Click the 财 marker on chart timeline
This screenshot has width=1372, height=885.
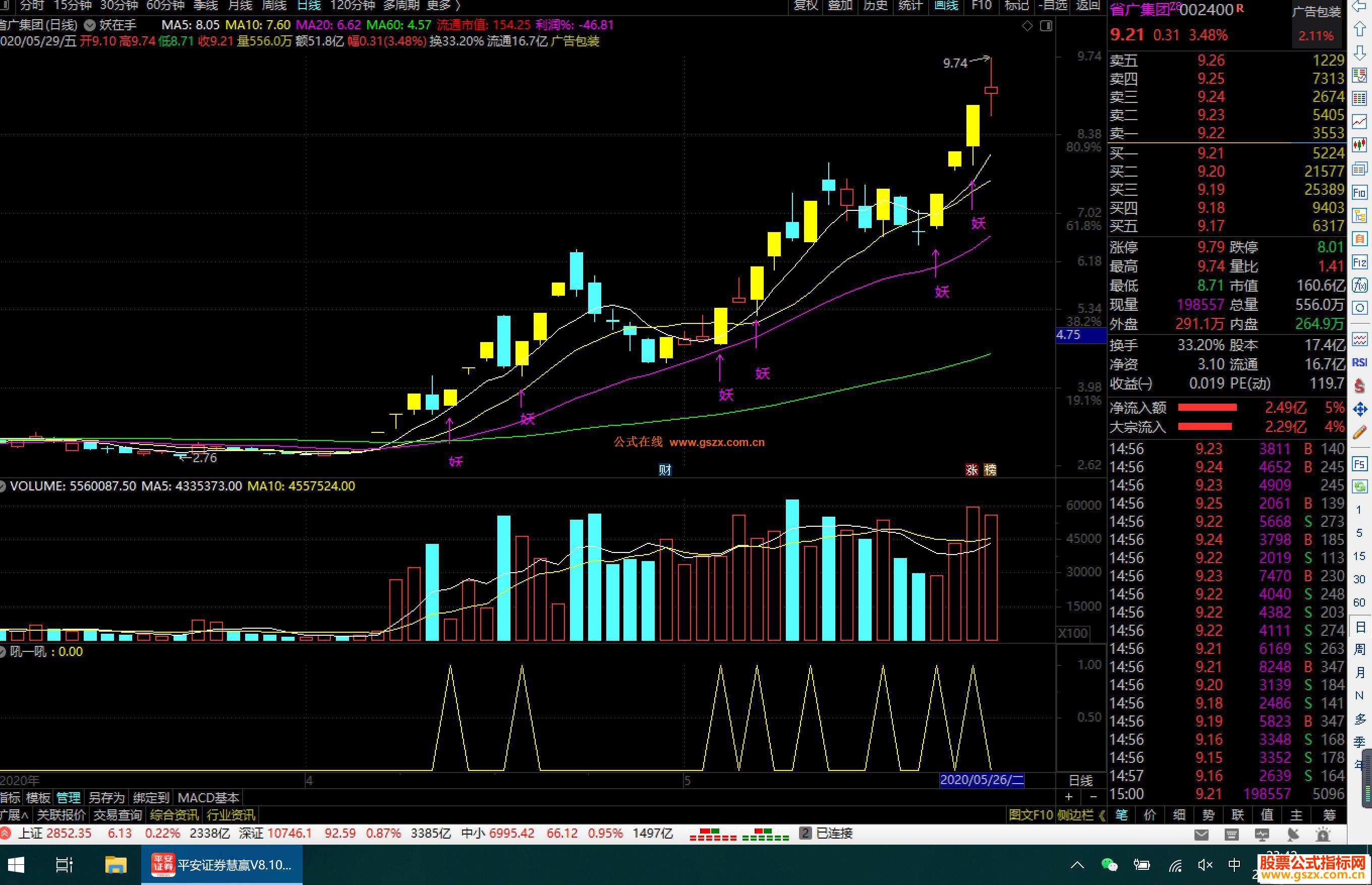[665, 470]
